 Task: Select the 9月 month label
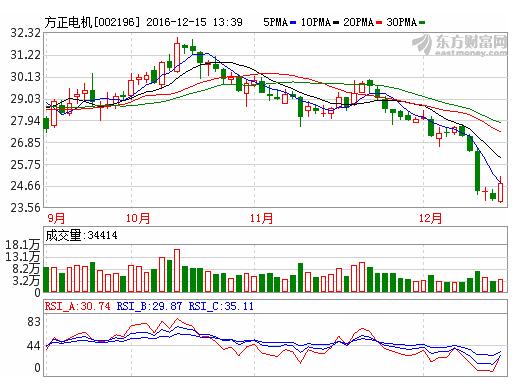coord(56,218)
